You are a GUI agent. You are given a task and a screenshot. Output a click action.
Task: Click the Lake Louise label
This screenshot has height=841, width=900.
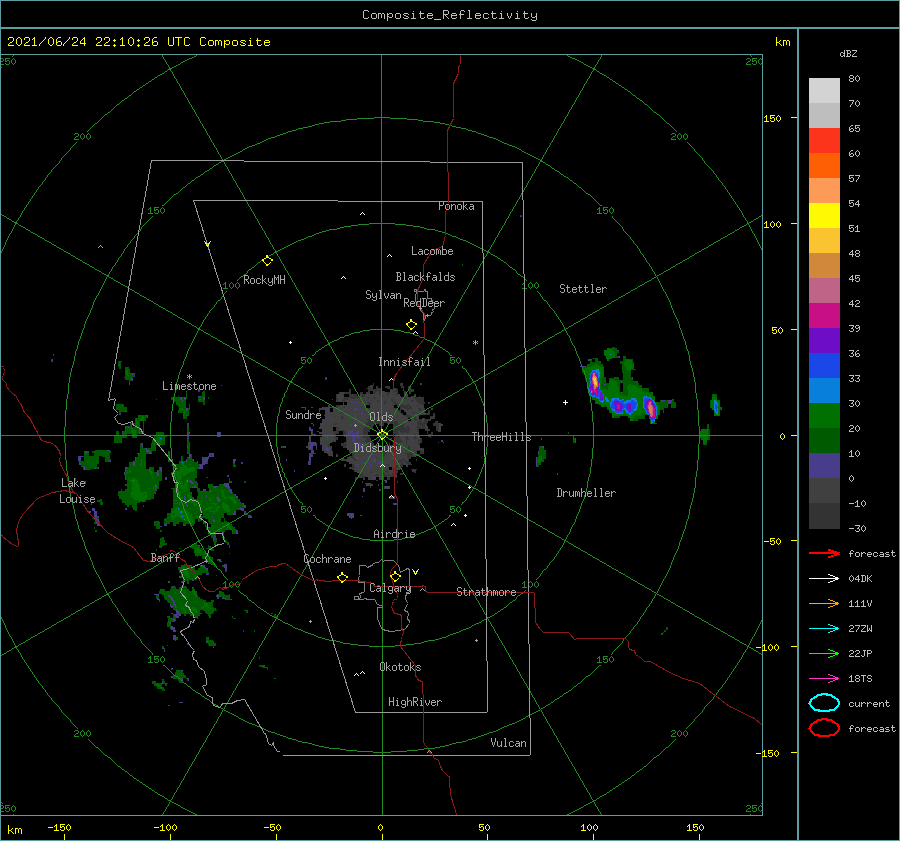(x=77, y=491)
